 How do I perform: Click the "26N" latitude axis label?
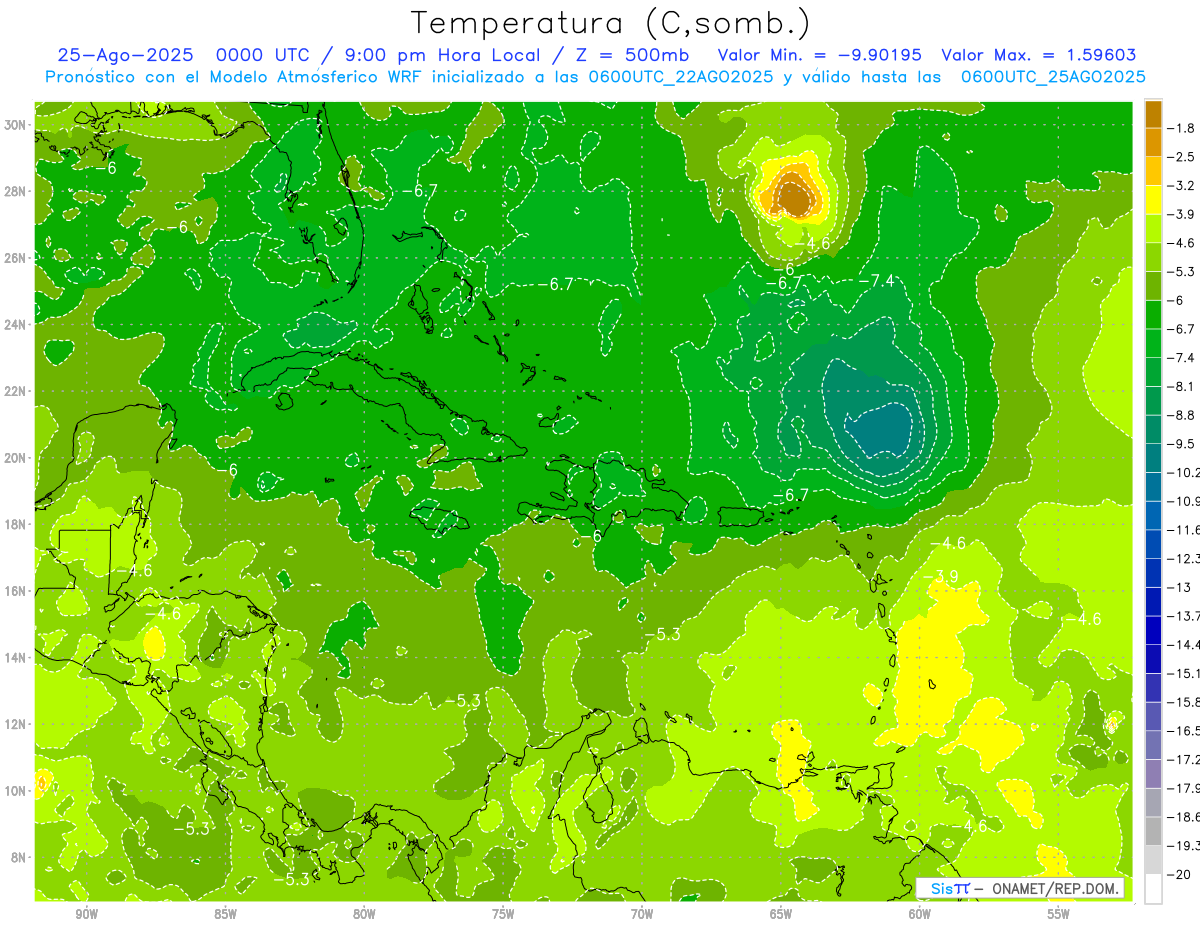[x=16, y=258]
